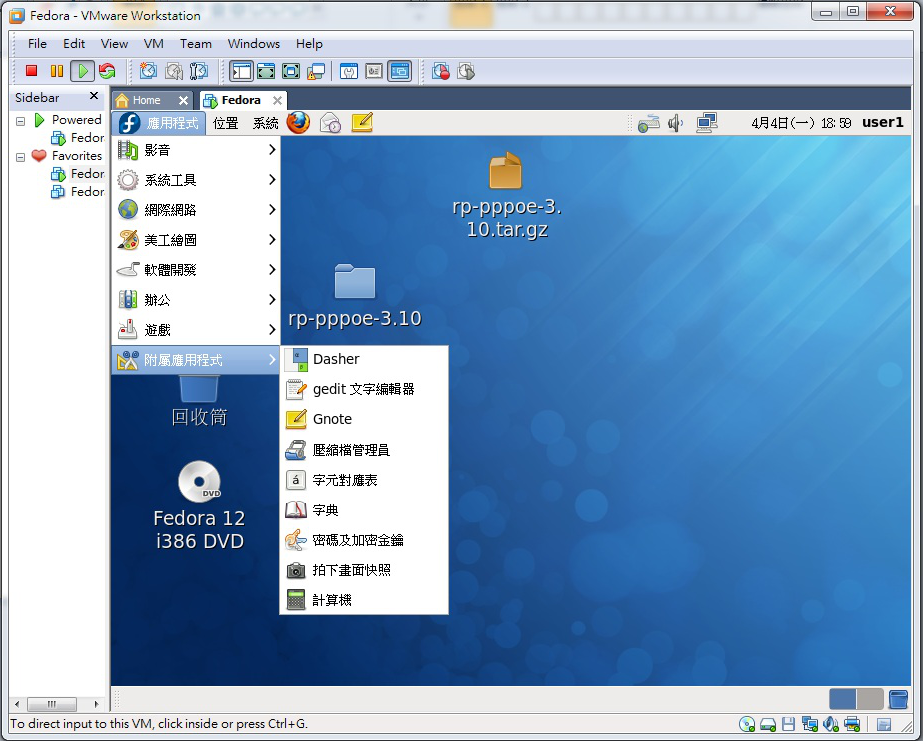
Task: Select the rp-pppoe-3.10 desktop folder
Action: tap(354, 295)
